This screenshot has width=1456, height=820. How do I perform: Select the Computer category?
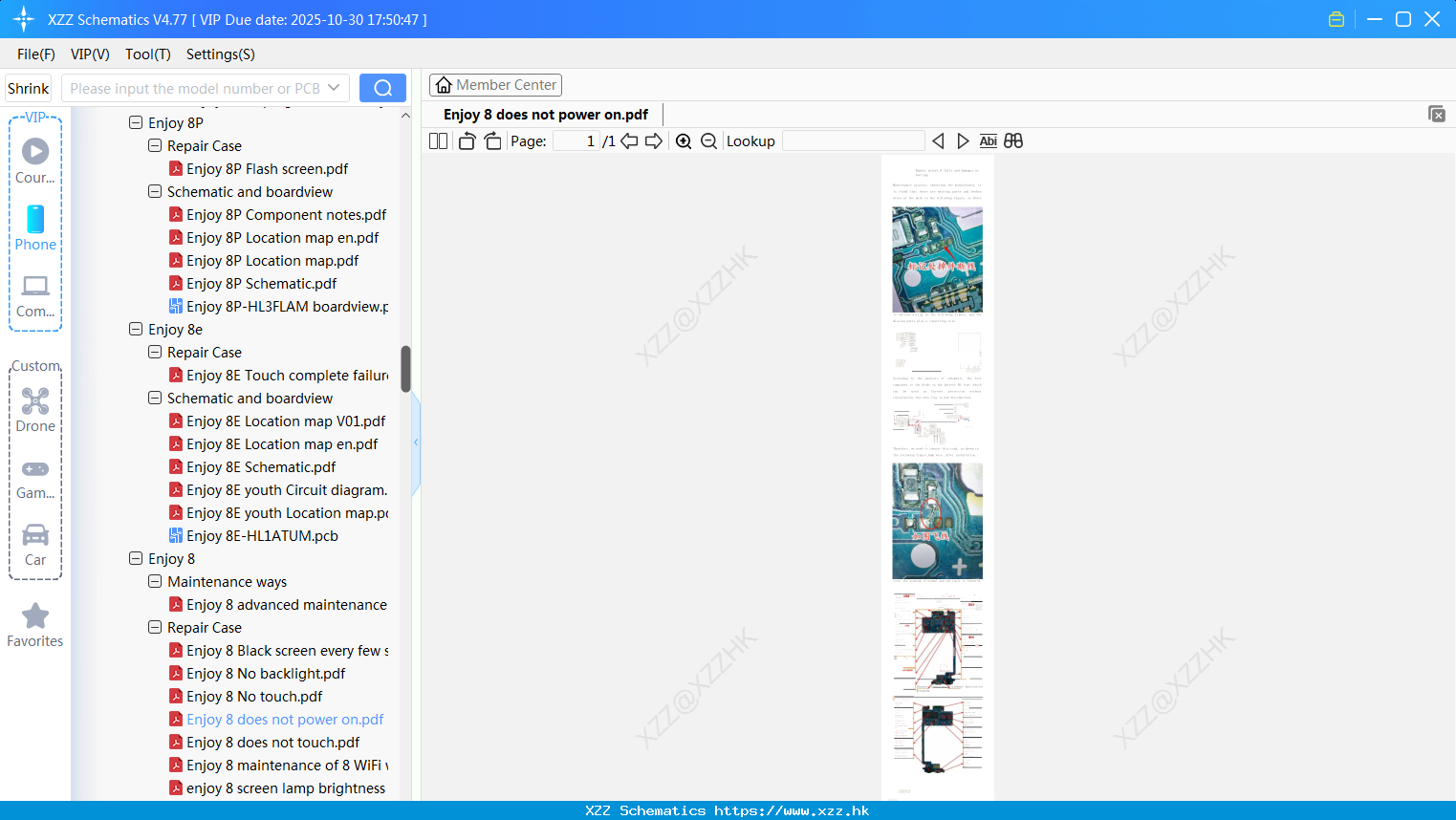tap(35, 295)
